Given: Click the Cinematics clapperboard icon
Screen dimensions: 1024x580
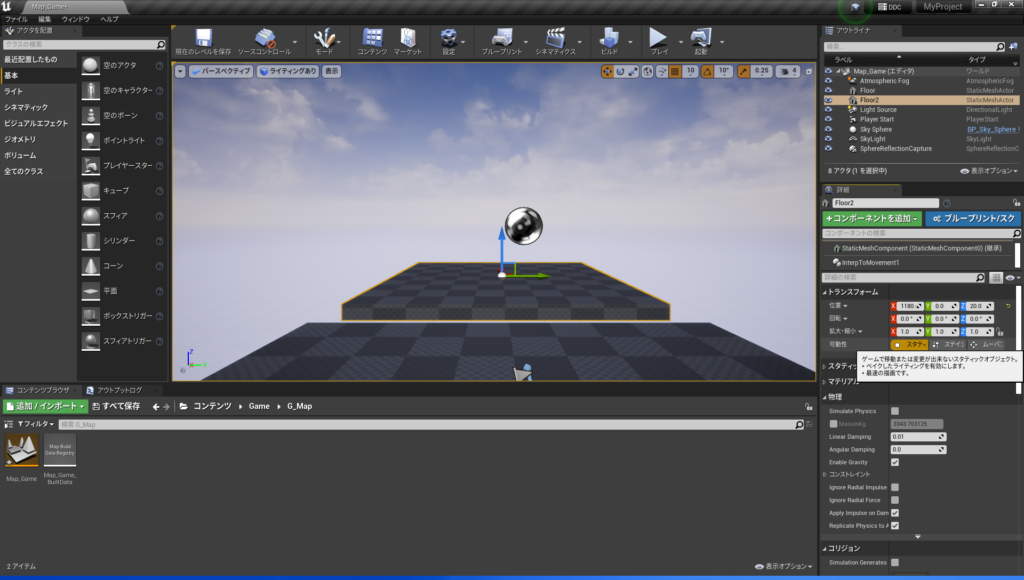Looking at the screenshot, I should pos(554,38).
